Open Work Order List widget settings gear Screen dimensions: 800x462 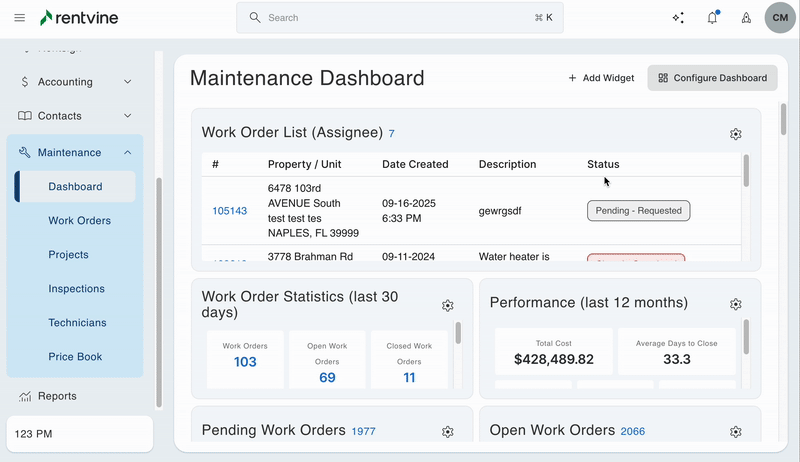click(x=736, y=134)
